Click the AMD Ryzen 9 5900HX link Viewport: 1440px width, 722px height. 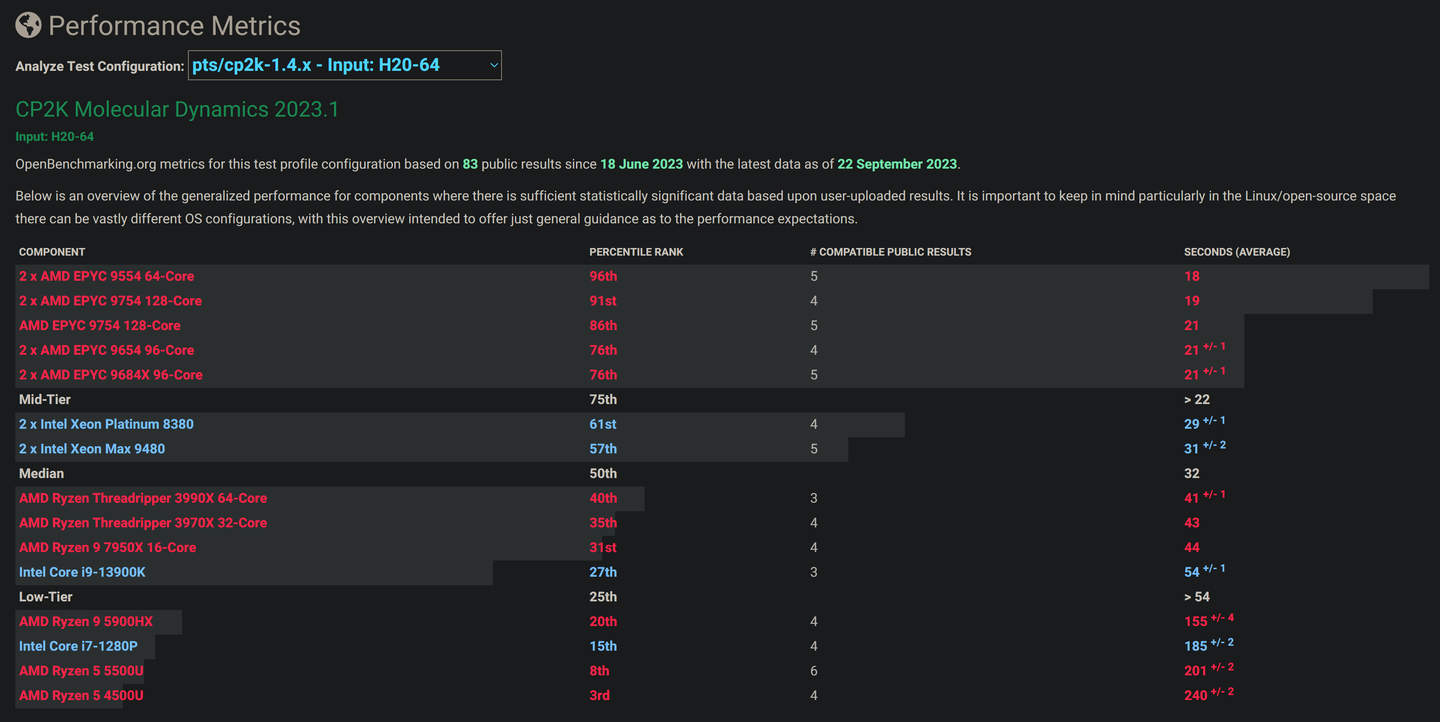click(x=86, y=622)
